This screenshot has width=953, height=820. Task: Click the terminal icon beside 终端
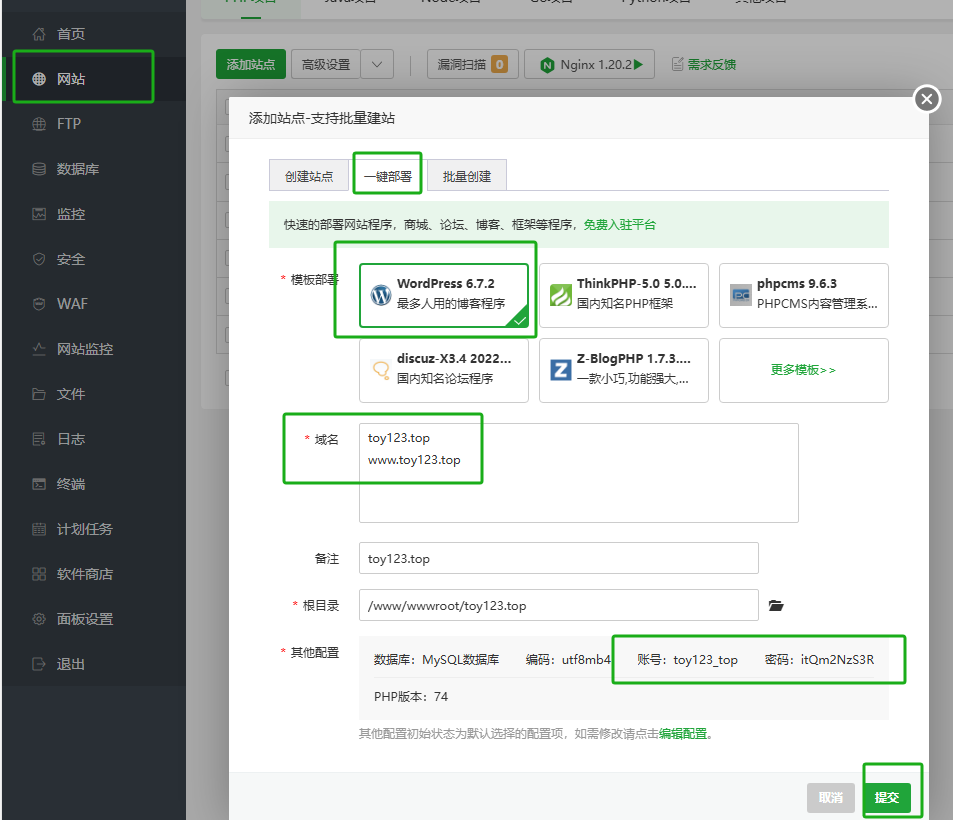39,484
